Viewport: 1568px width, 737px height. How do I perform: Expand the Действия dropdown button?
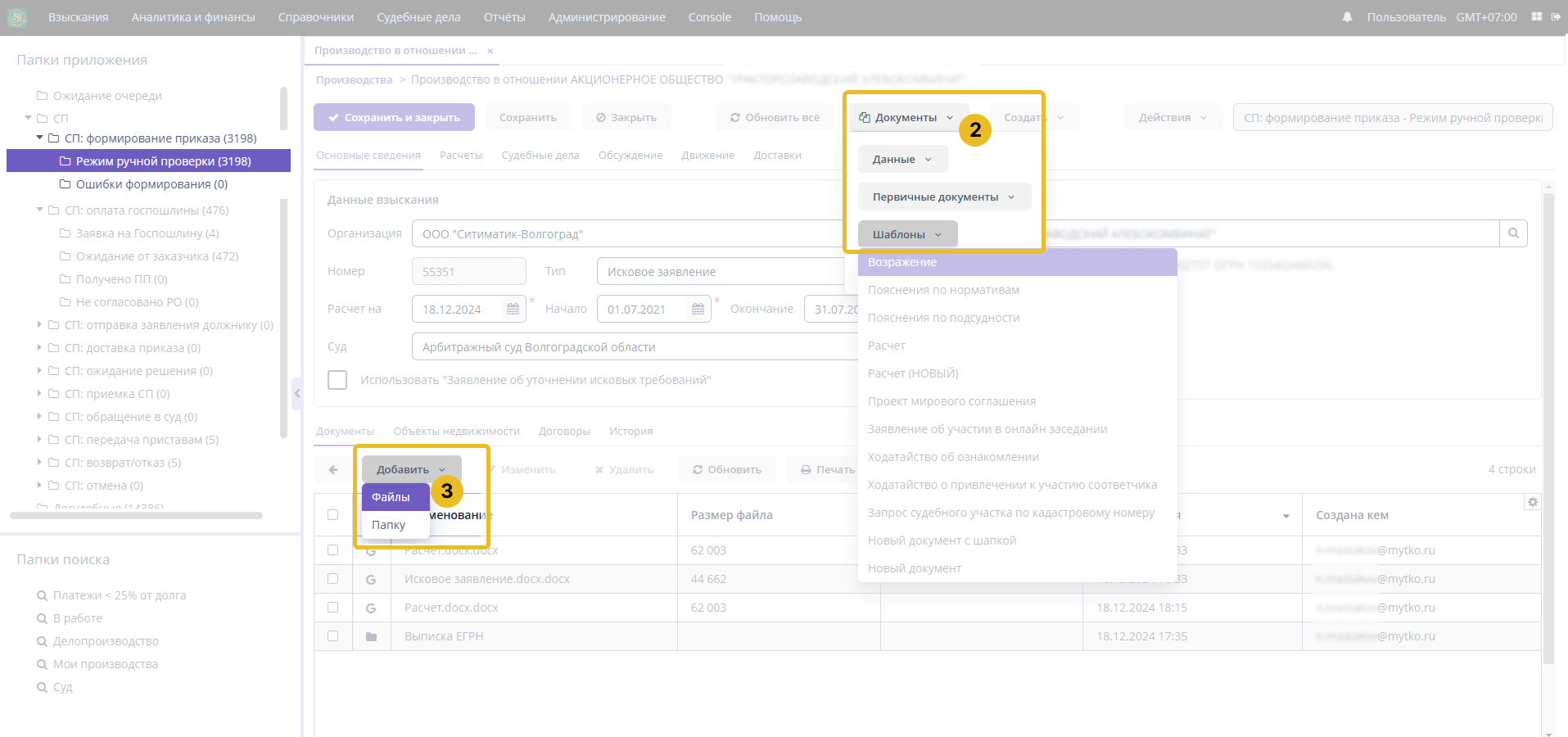click(1173, 118)
